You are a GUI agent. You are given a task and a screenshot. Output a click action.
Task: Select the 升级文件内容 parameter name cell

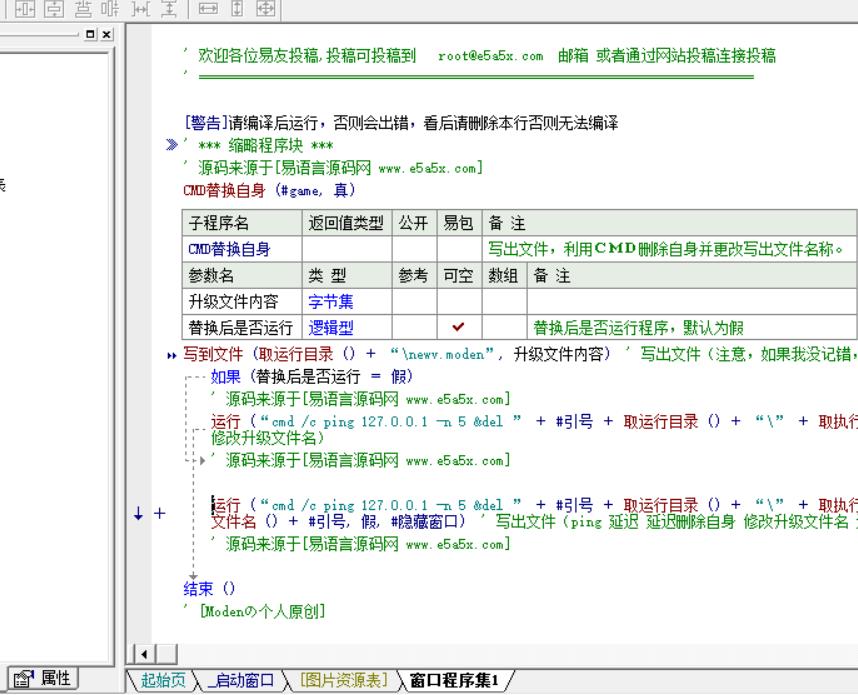click(x=242, y=302)
